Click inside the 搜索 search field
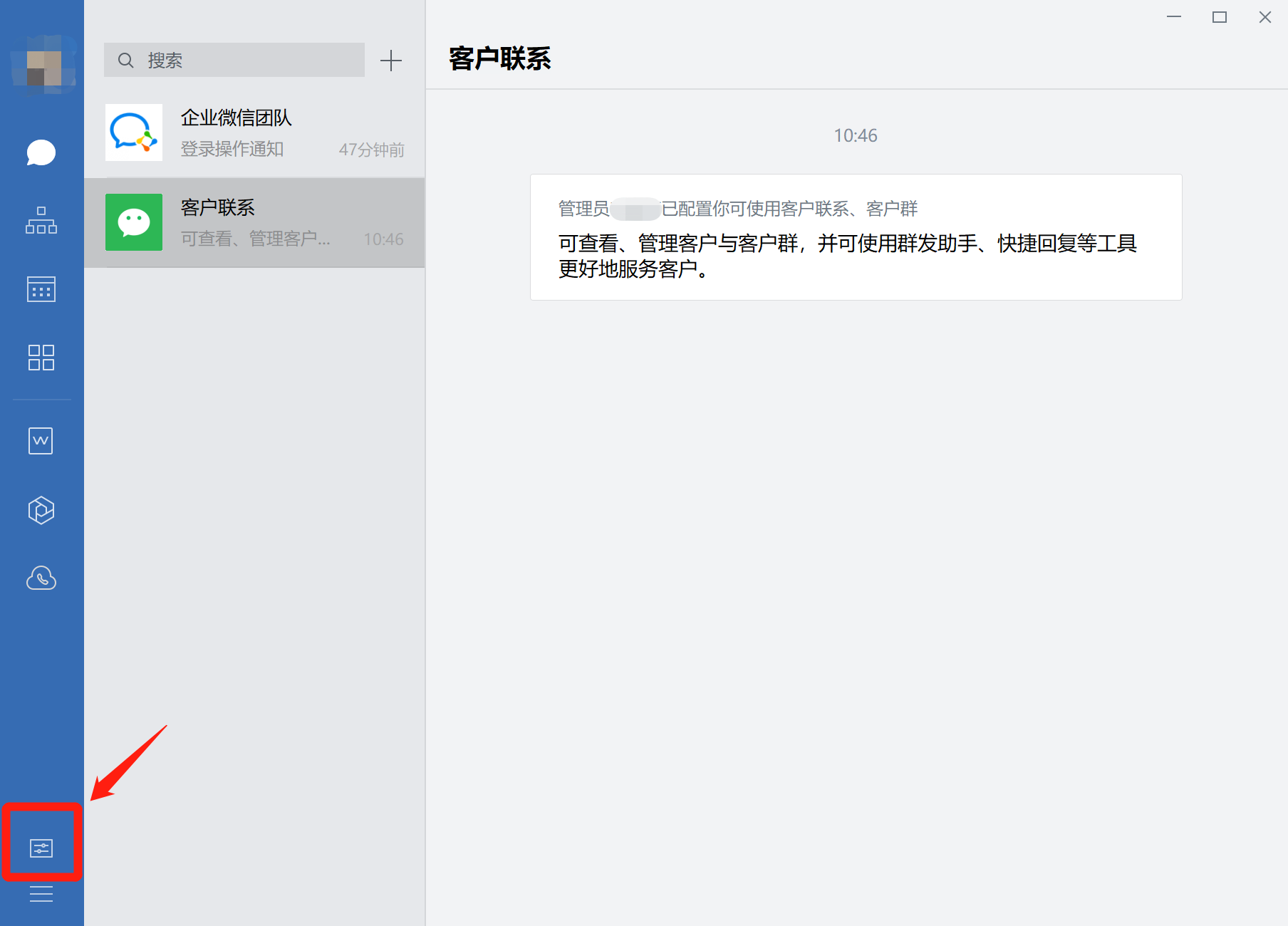The width and height of the screenshot is (1288, 926). pyautogui.click(x=234, y=60)
